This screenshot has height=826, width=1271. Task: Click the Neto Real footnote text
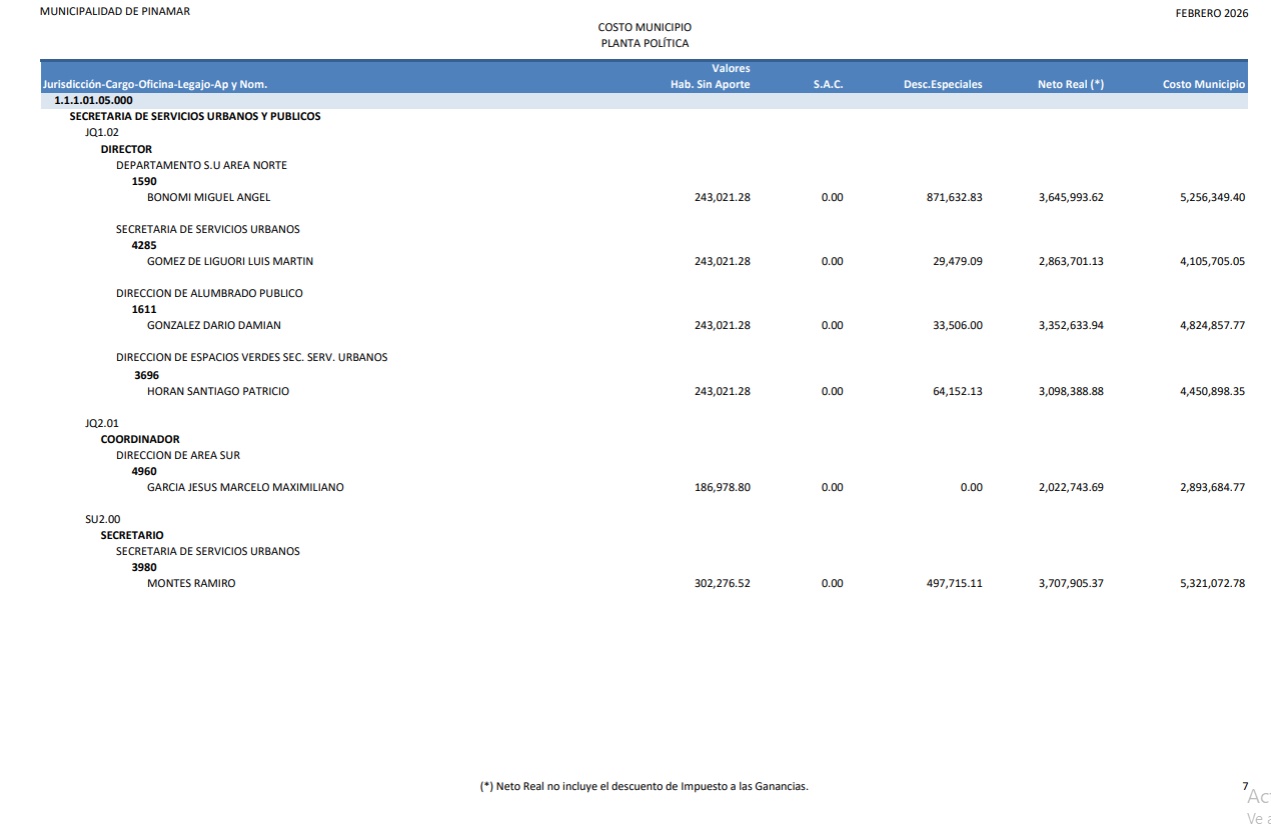[x=644, y=787]
